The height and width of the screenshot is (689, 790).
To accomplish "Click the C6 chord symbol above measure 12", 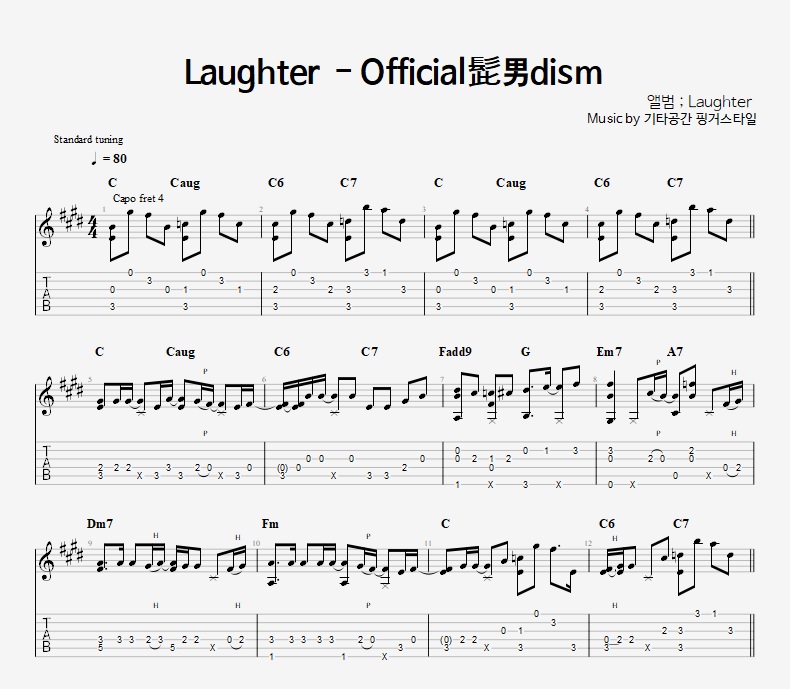I will pyautogui.click(x=607, y=524).
